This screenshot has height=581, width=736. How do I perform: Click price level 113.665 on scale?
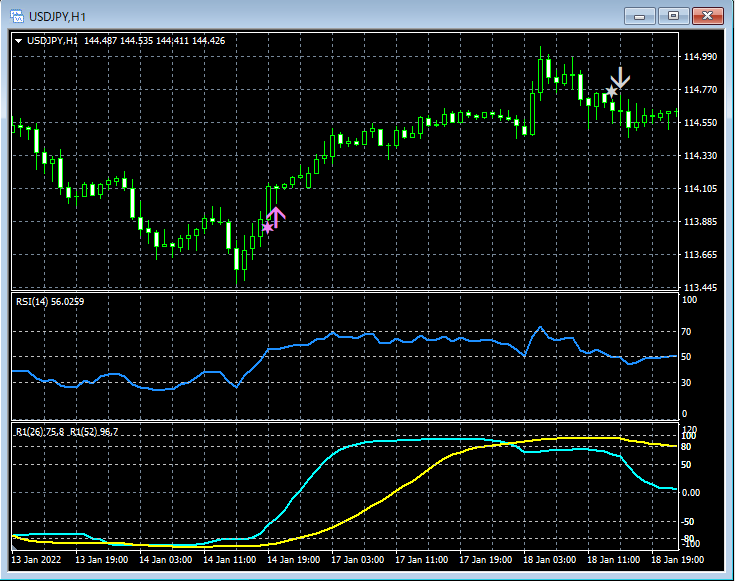(700, 255)
